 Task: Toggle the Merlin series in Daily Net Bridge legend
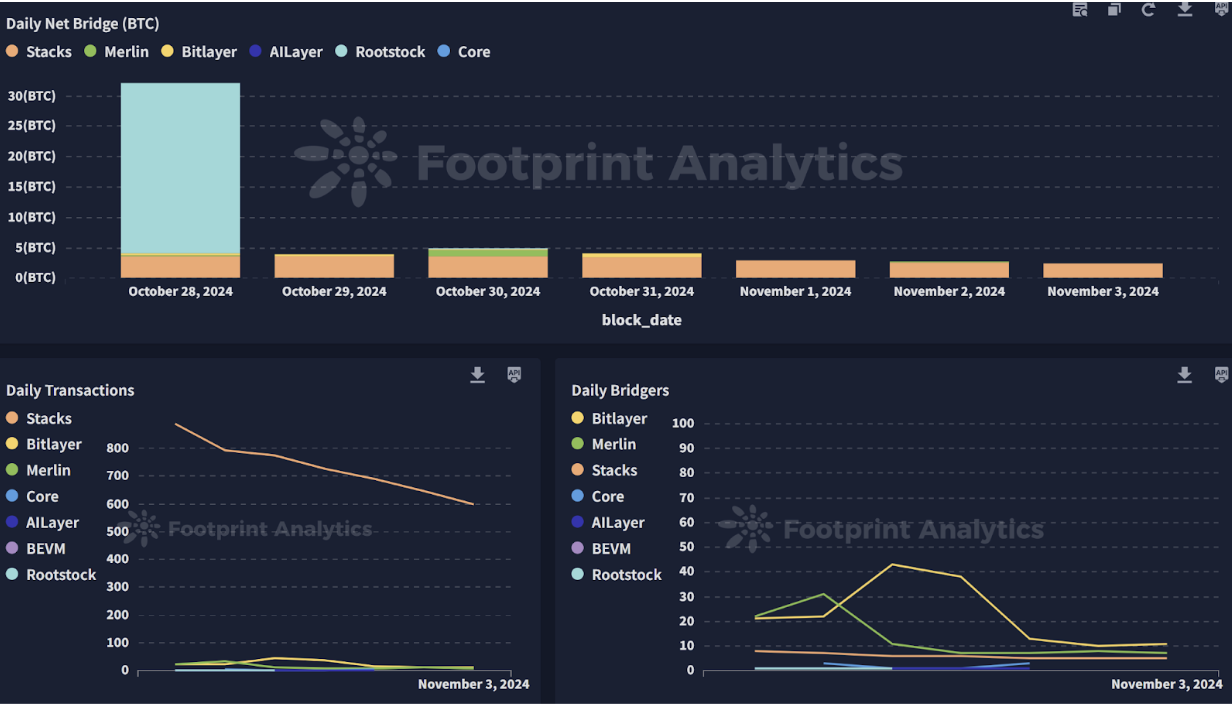point(116,51)
